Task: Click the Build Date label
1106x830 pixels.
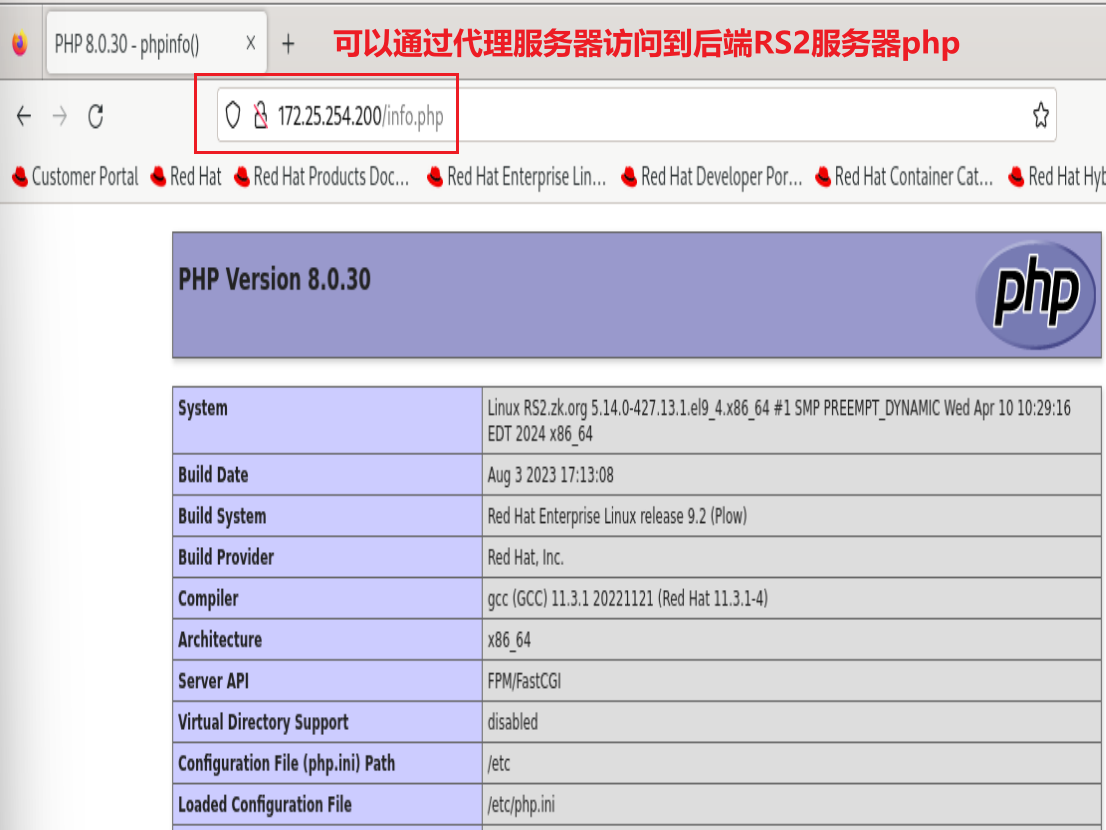Action: click(213, 475)
